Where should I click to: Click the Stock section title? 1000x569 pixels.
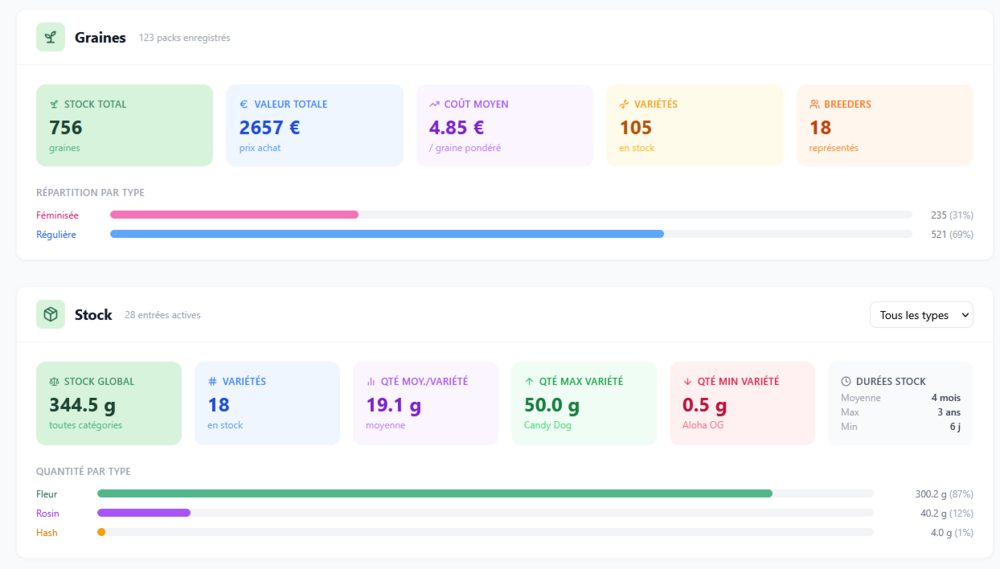click(93, 314)
